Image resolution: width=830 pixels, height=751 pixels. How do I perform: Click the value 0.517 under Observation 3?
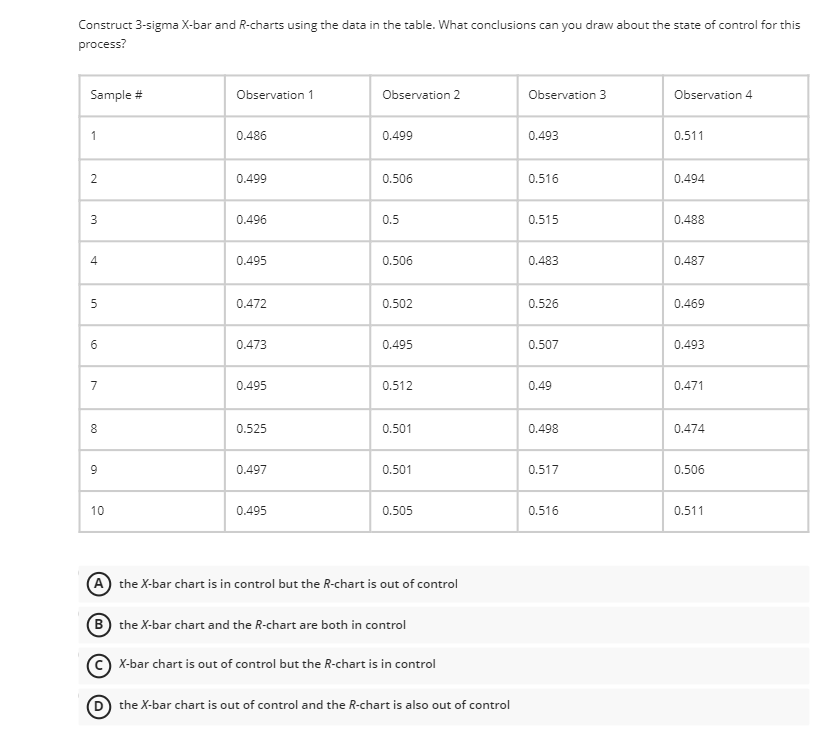coord(540,471)
